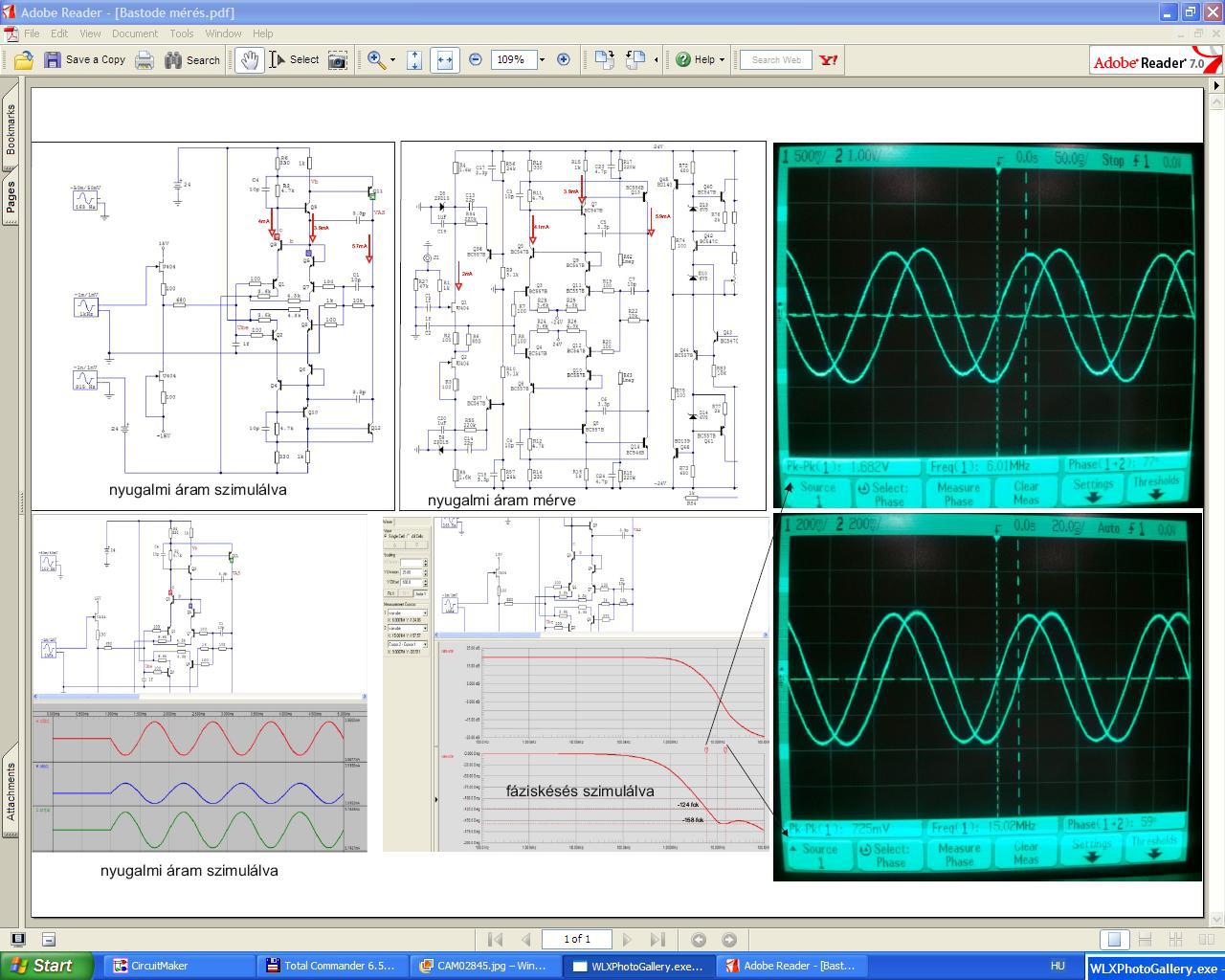Viewport: 1225px width, 980px height.
Task: Click the Fit Page height icon
Action: click(414, 60)
